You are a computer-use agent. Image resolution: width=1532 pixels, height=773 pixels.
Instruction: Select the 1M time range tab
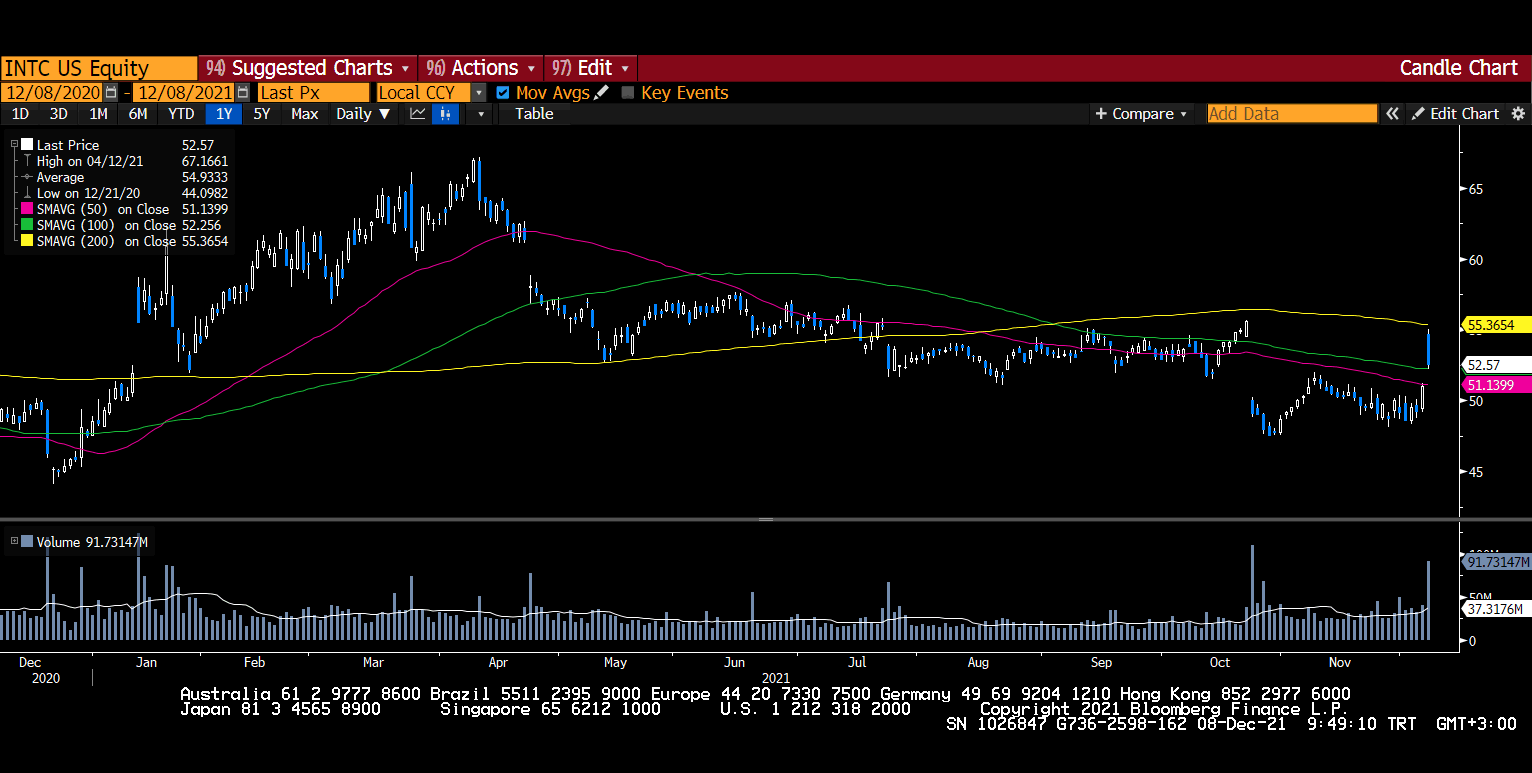click(98, 114)
